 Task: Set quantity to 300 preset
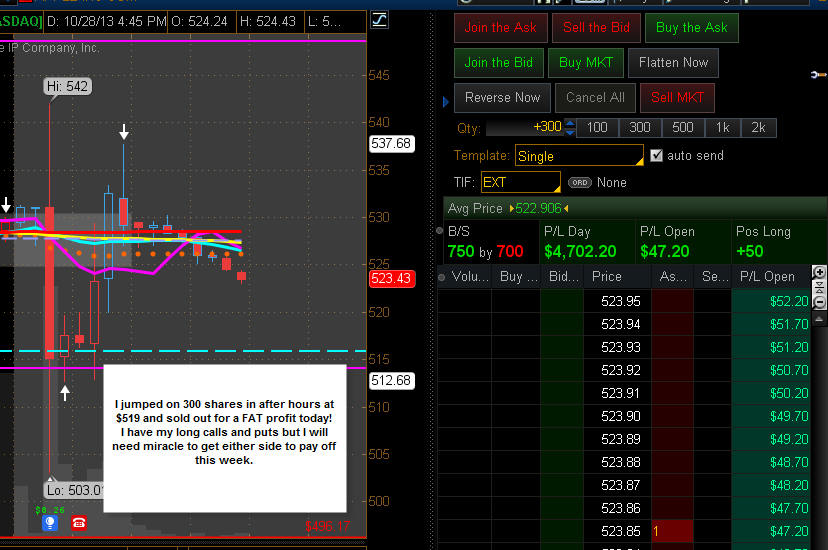tap(639, 128)
